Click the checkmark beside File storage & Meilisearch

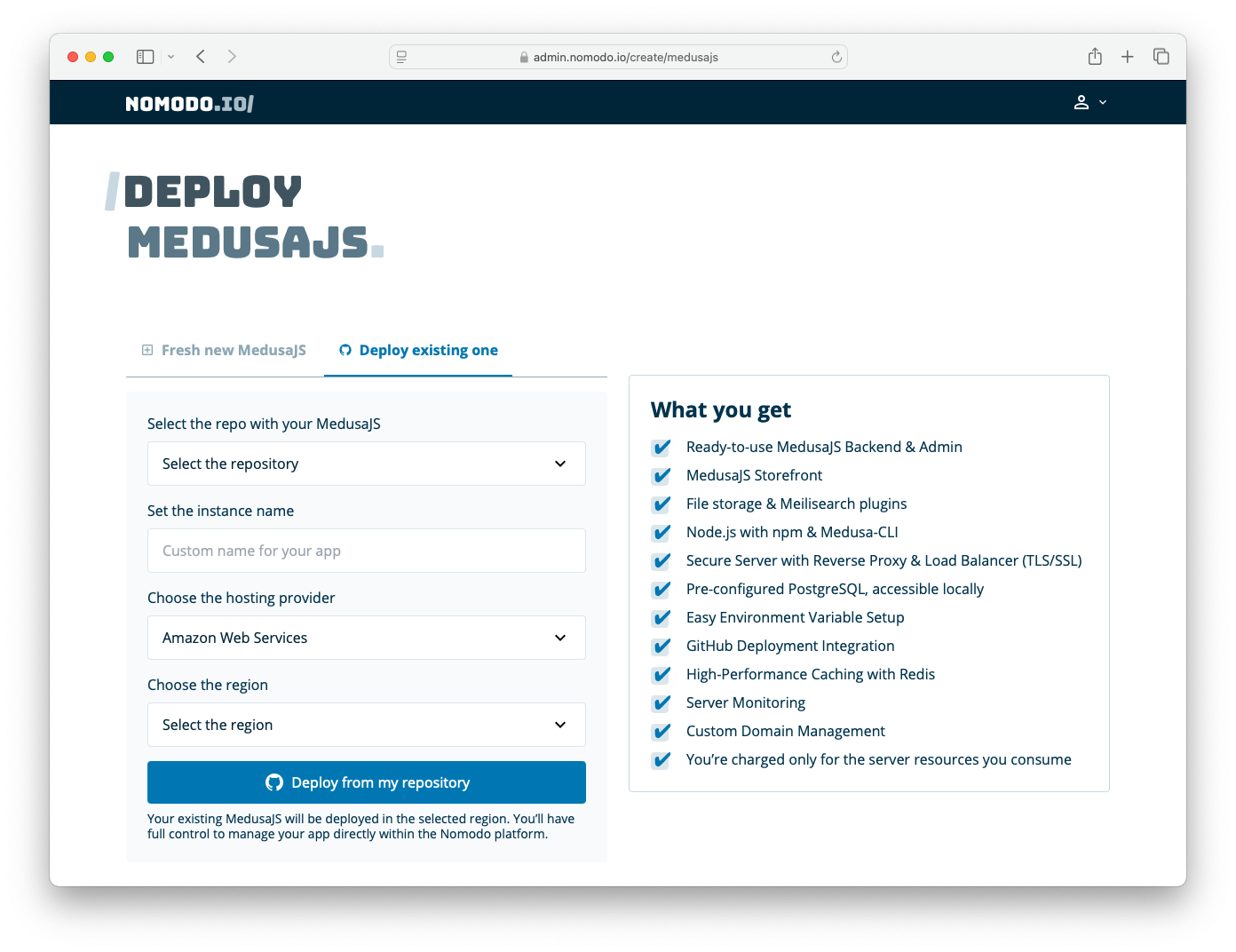coord(662,504)
